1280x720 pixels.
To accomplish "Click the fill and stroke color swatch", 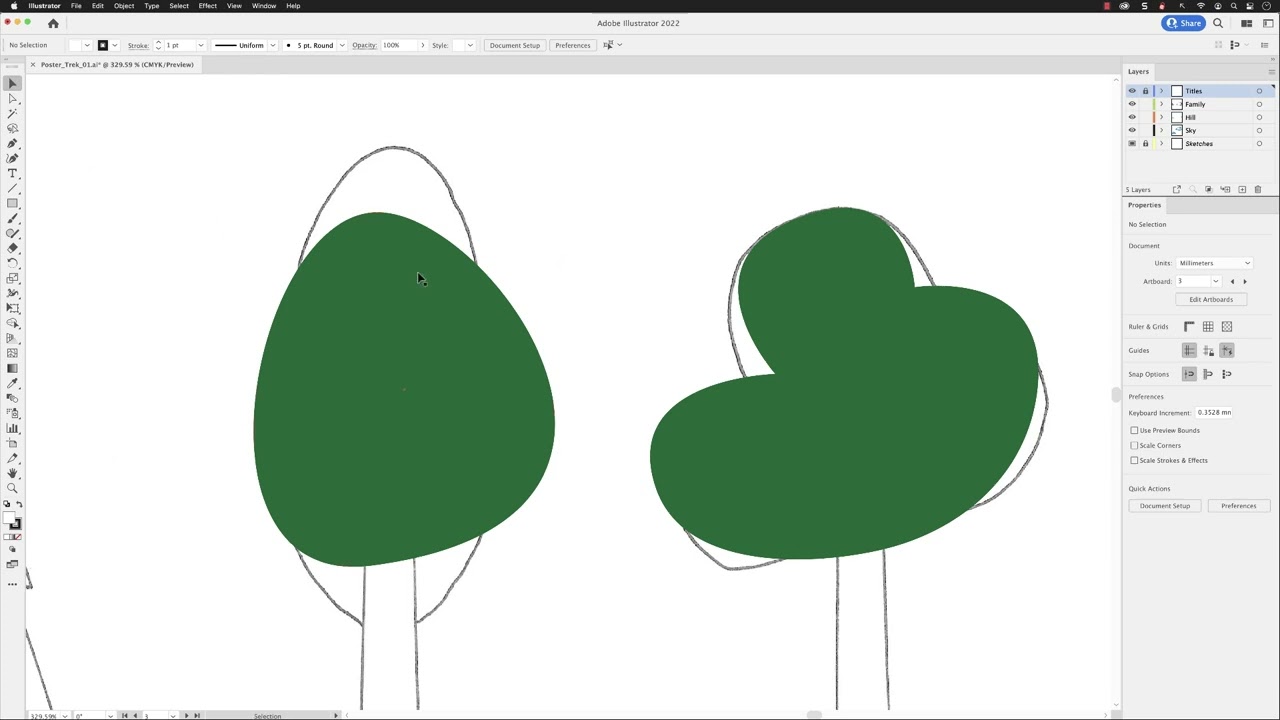I will pyautogui.click(x=12, y=520).
